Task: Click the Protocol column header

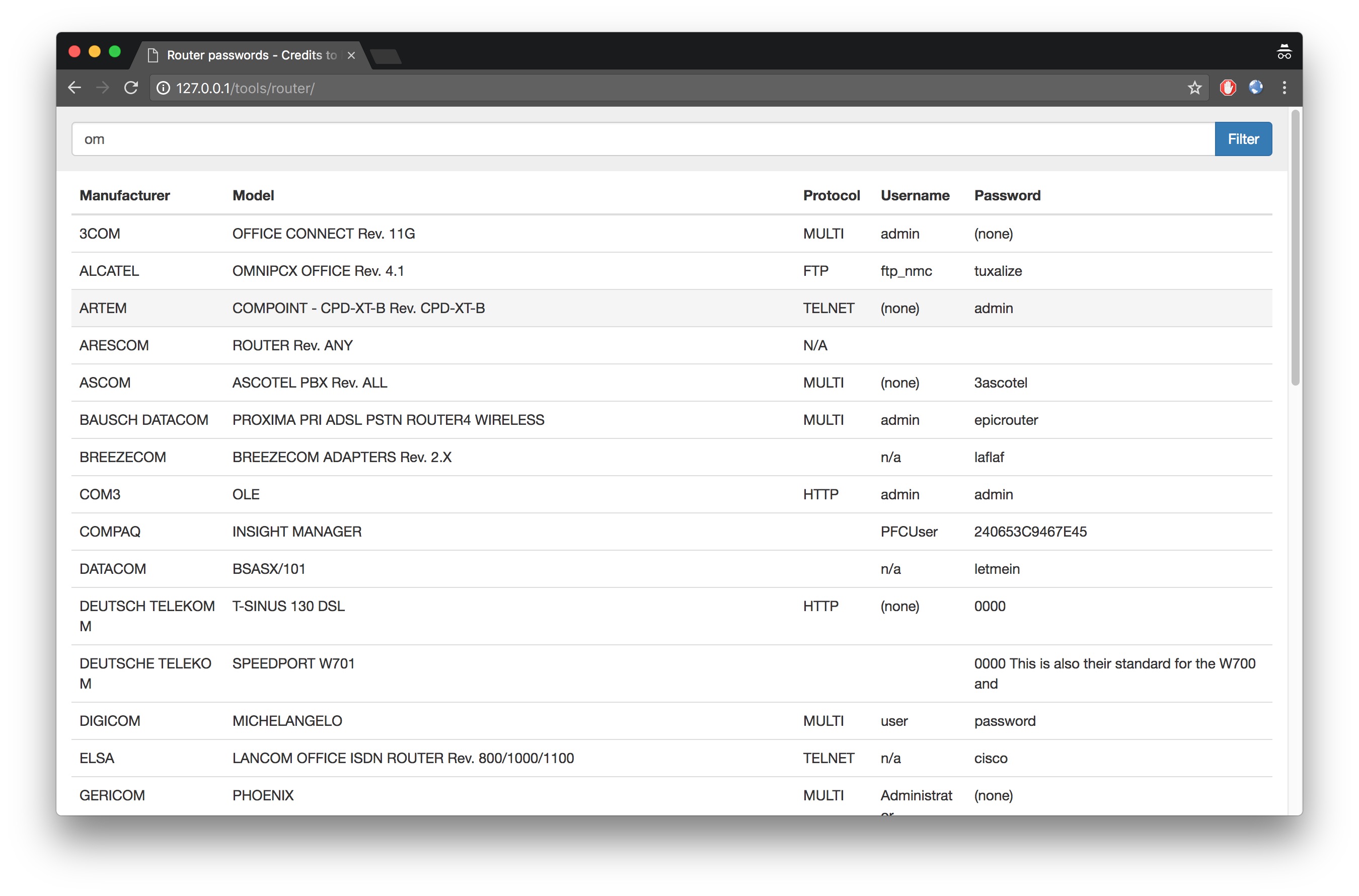Action: pyautogui.click(x=831, y=195)
